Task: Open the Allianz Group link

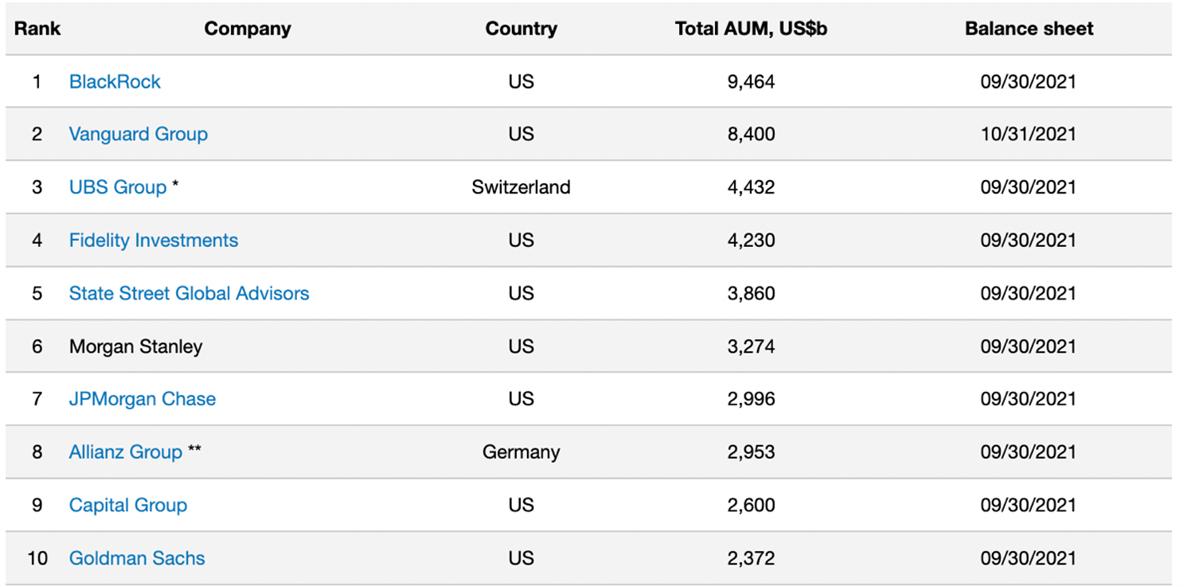Action: click(125, 452)
